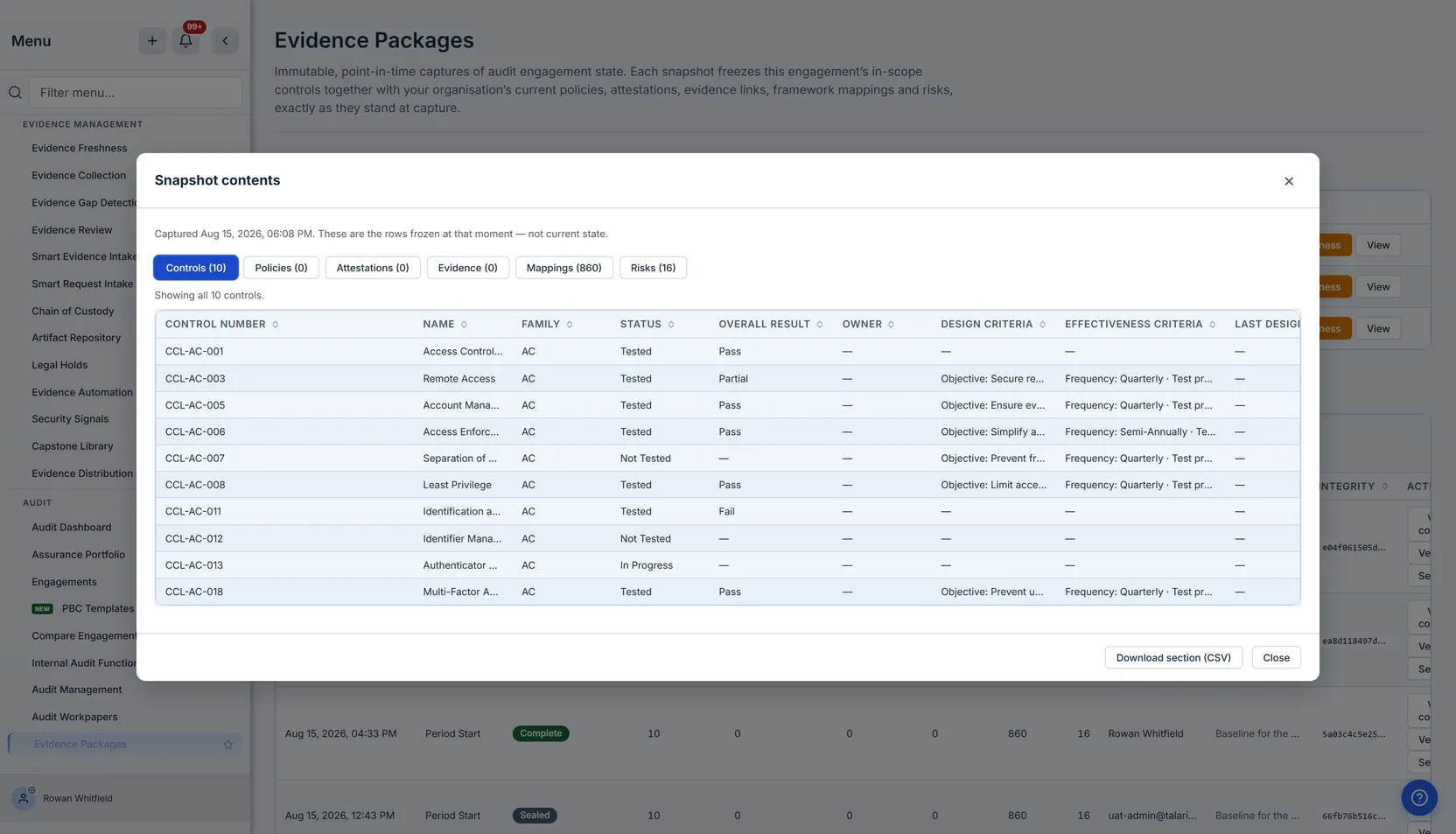
Task: Open the Evidence (0) tab
Action: pos(467,268)
